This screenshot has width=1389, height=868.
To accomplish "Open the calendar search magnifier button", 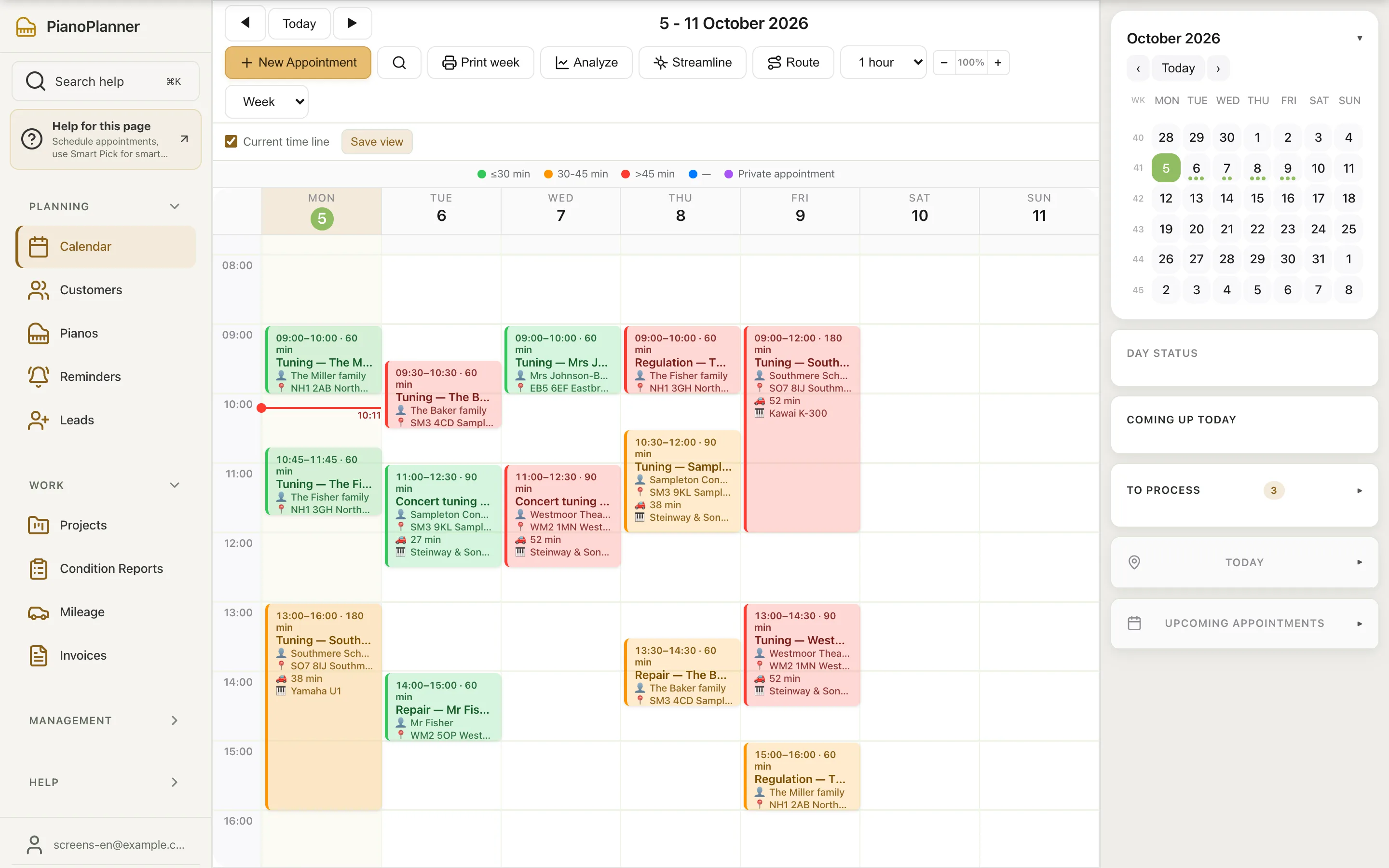I will point(399,62).
